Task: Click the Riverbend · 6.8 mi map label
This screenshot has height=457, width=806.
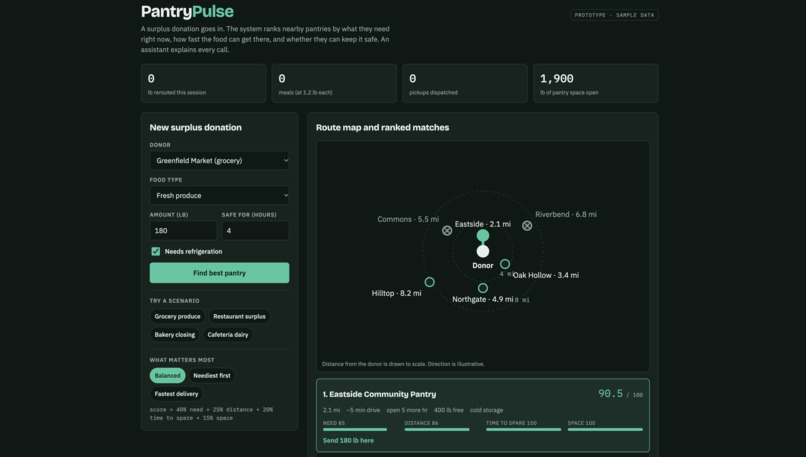Action: pyautogui.click(x=565, y=214)
